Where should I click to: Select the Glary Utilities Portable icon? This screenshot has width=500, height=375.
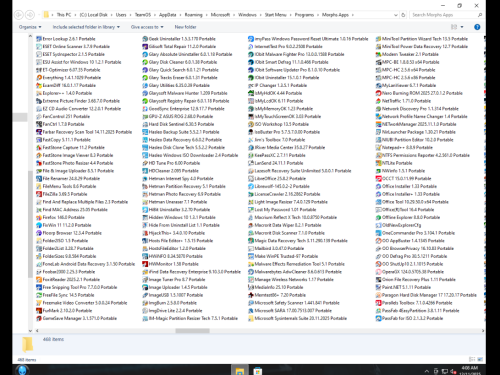coord(145,85)
